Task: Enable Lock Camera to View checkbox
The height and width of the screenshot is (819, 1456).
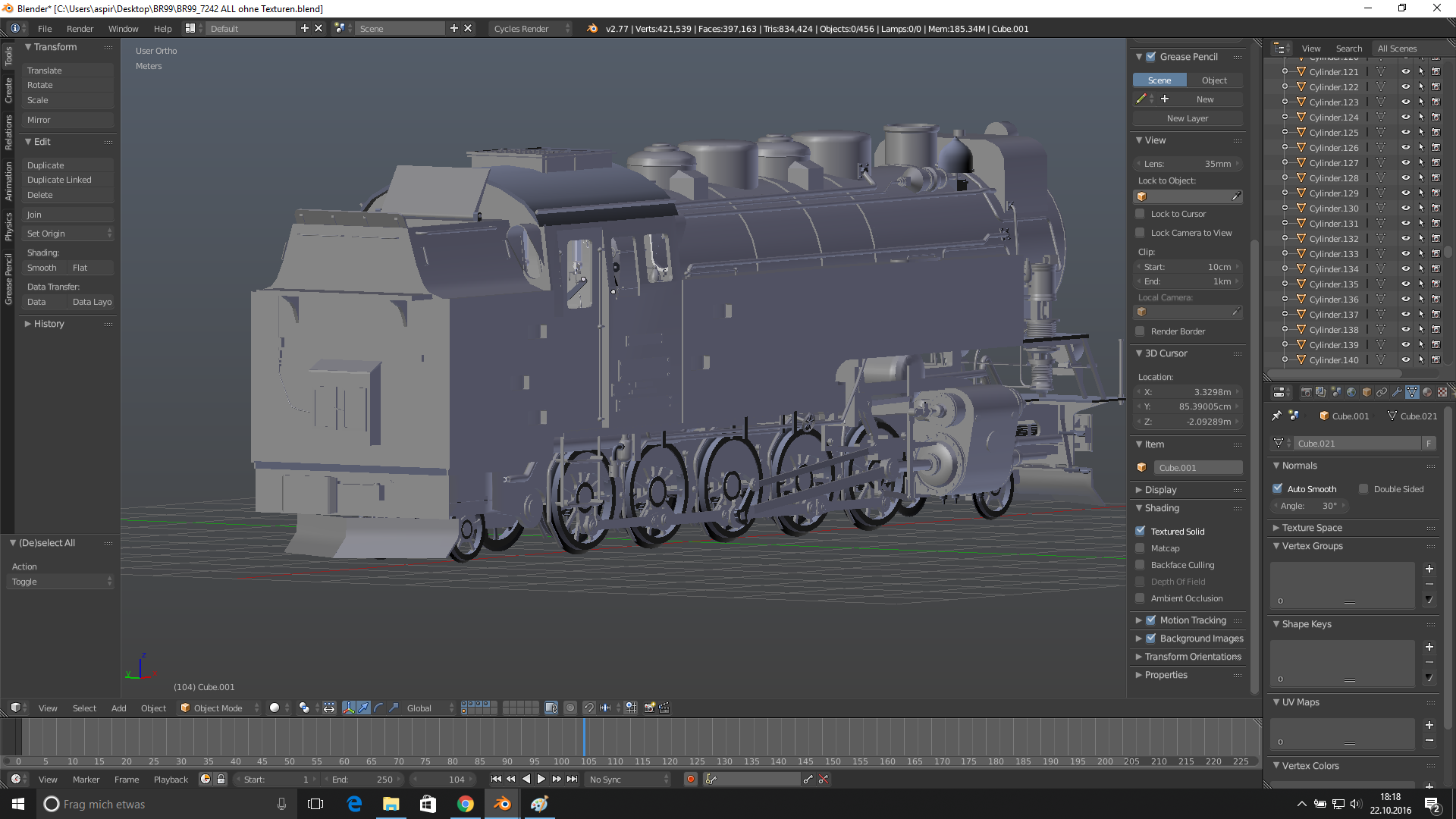Action: tap(1140, 233)
